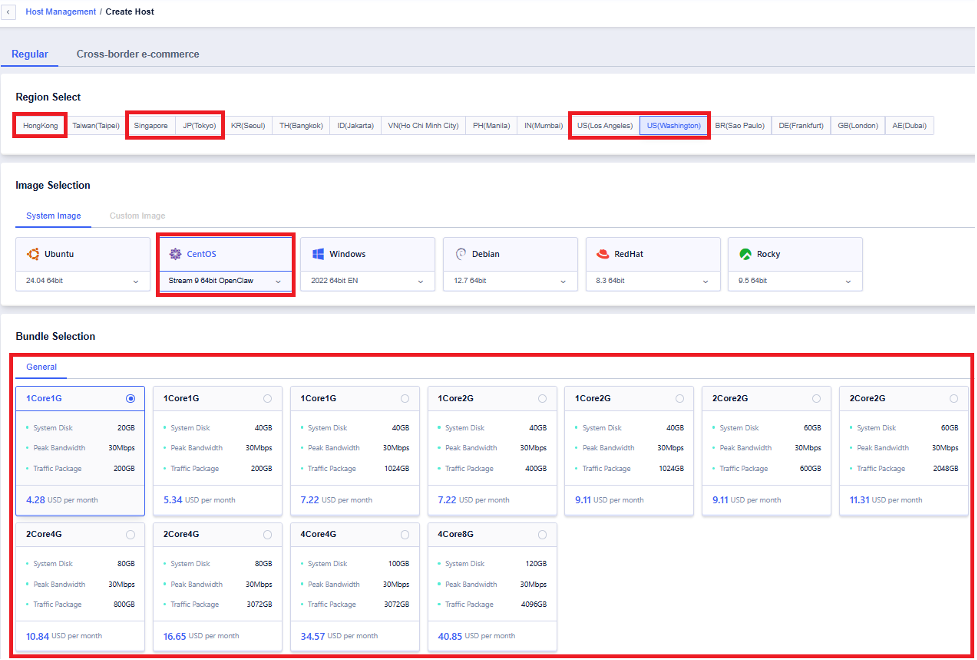Click the Host Management breadcrumb link
The width and height of the screenshot is (977, 660).
click(61, 12)
